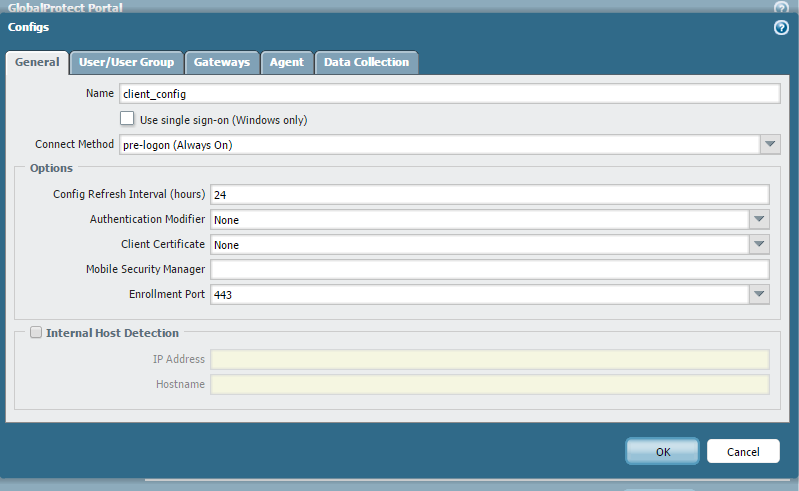Image resolution: width=799 pixels, height=491 pixels.
Task: Enable Use single sign-on (Windows only)
Action: (127, 119)
